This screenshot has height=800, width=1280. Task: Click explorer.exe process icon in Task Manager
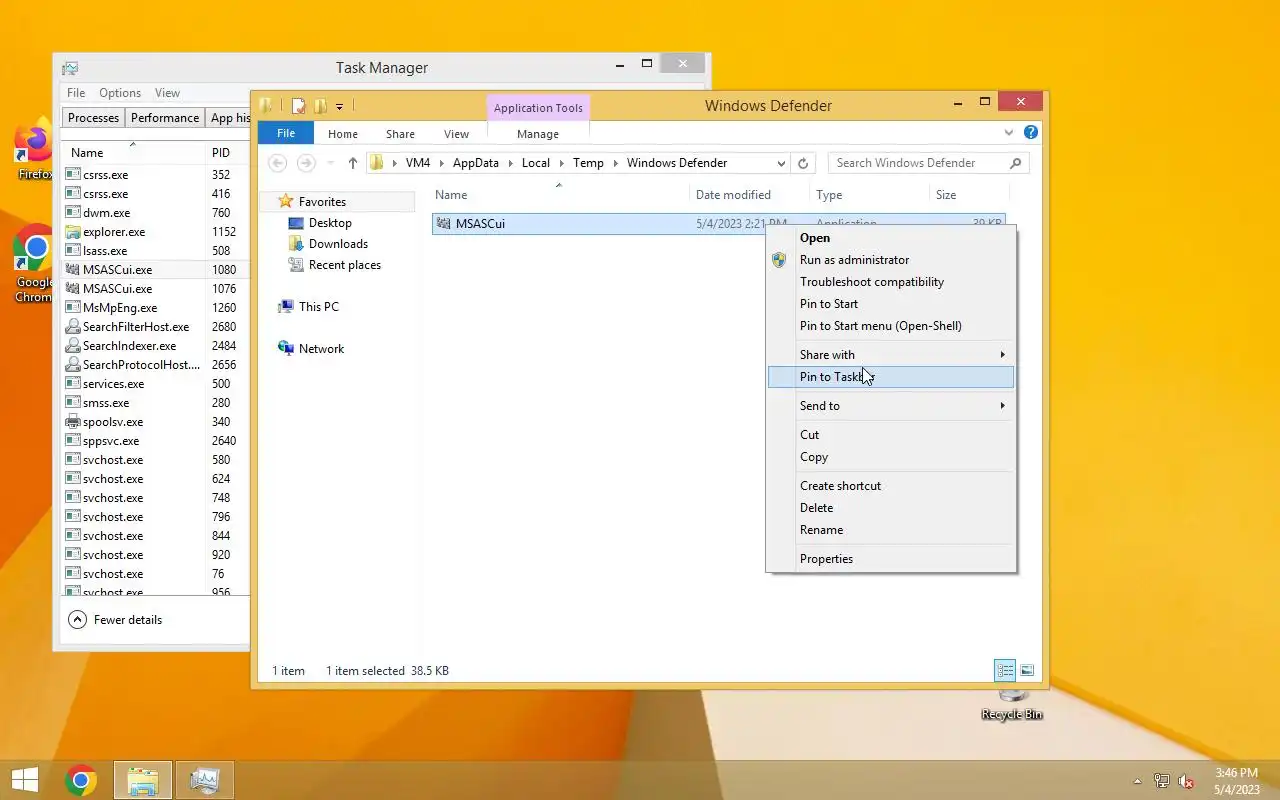pyautogui.click(x=72, y=231)
